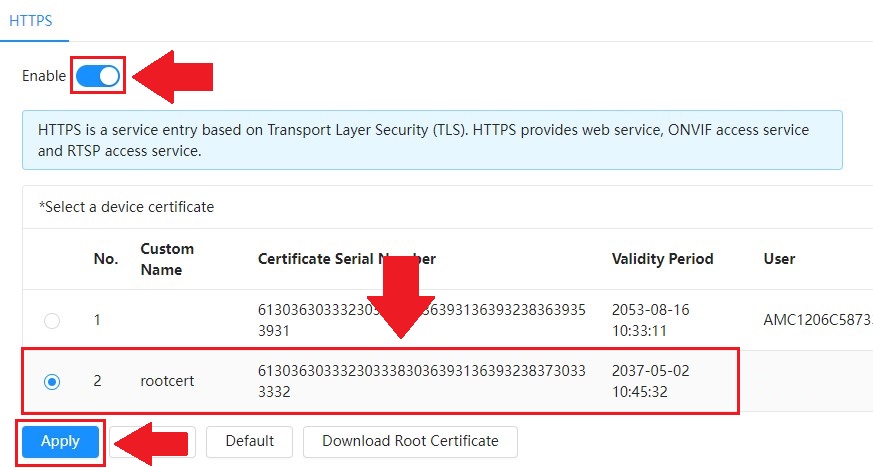Click the No. column header

click(x=106, y=259)
